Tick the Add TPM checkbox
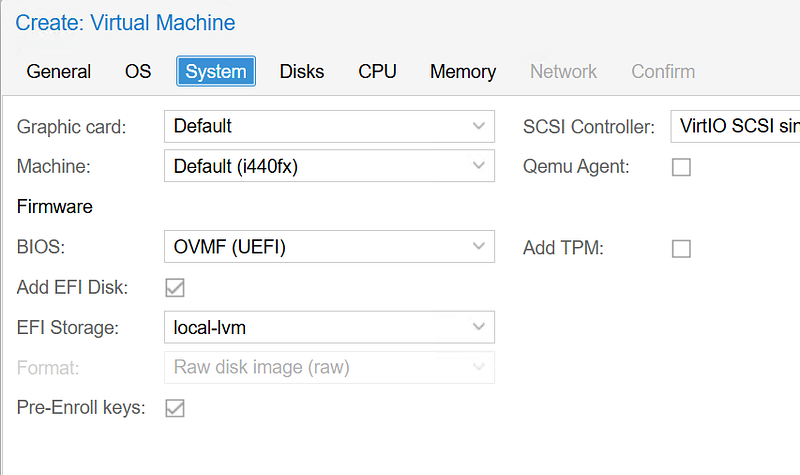Screen dimensions: 800x475 (681, 248)
